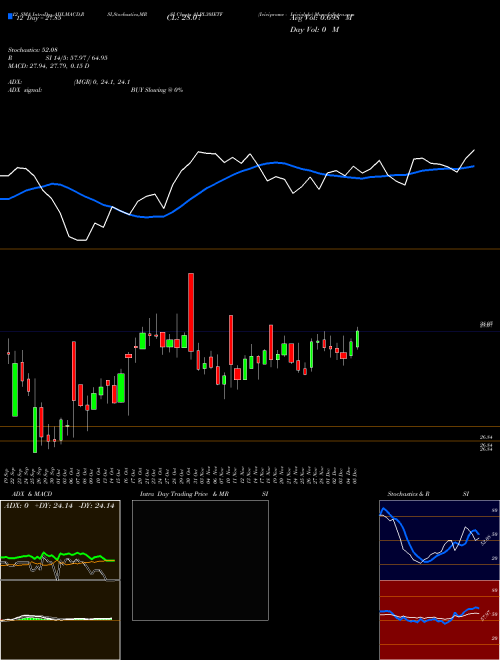Click the 'Intra Day Trading Price & MR' title

[184, 494]
